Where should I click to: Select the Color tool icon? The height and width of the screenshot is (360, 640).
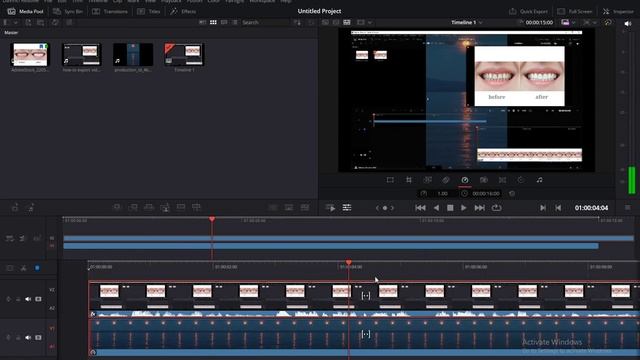pyautogui.click(x=521, y=180)
